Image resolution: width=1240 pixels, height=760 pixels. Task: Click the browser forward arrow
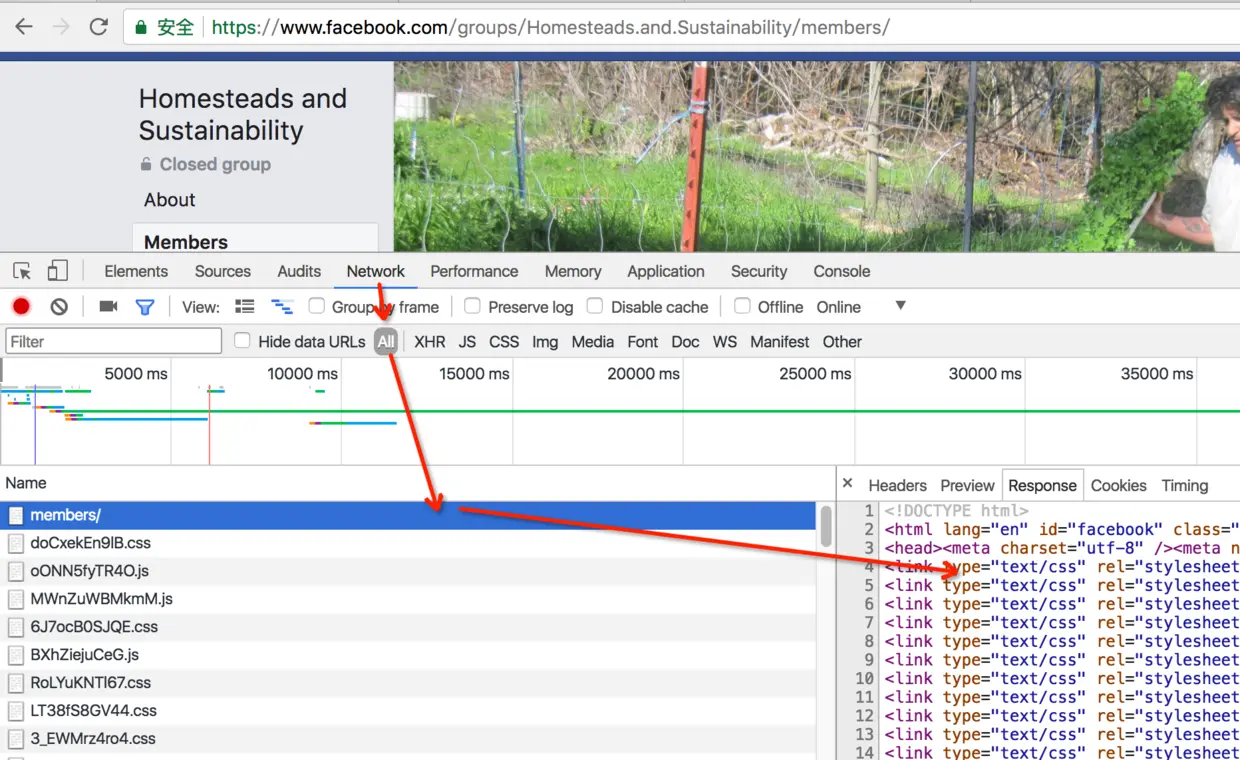tap(61, 27)
